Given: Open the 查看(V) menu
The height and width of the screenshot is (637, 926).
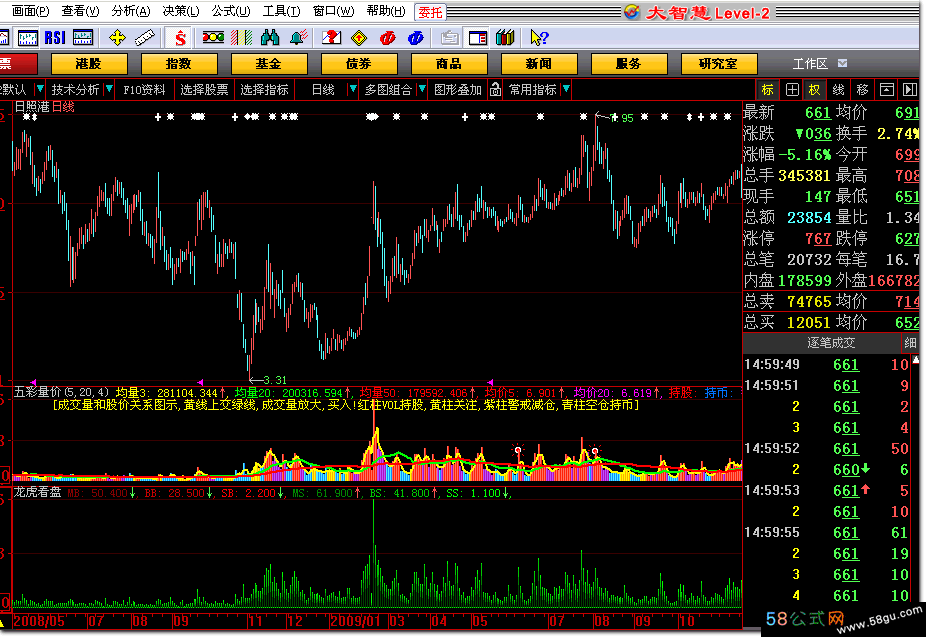Looking at the screenshot, I should (x=80, y=11).
